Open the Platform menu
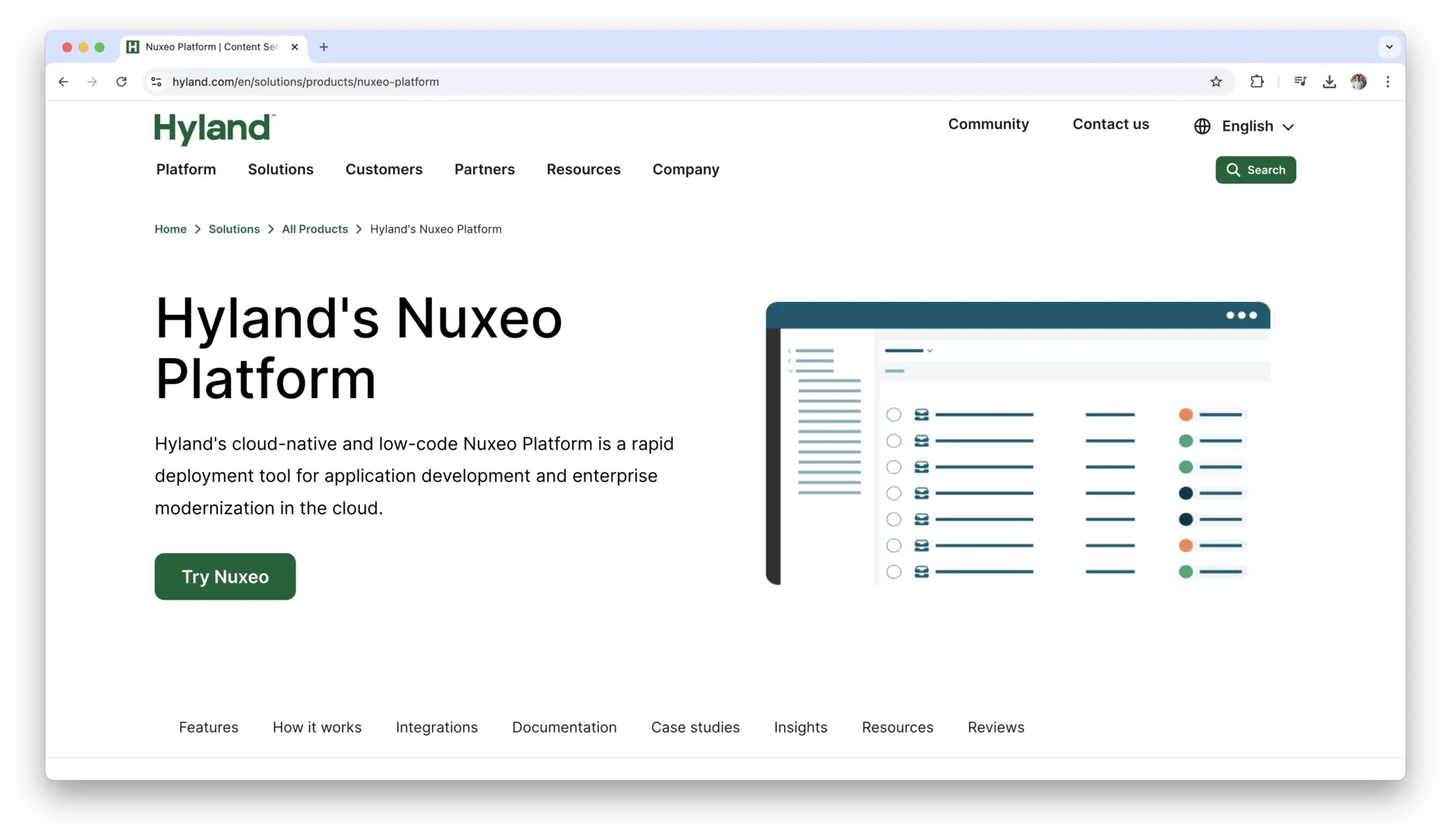This screenshot has height=840, width=1451. pyautogui.click(x=186, y=170)
